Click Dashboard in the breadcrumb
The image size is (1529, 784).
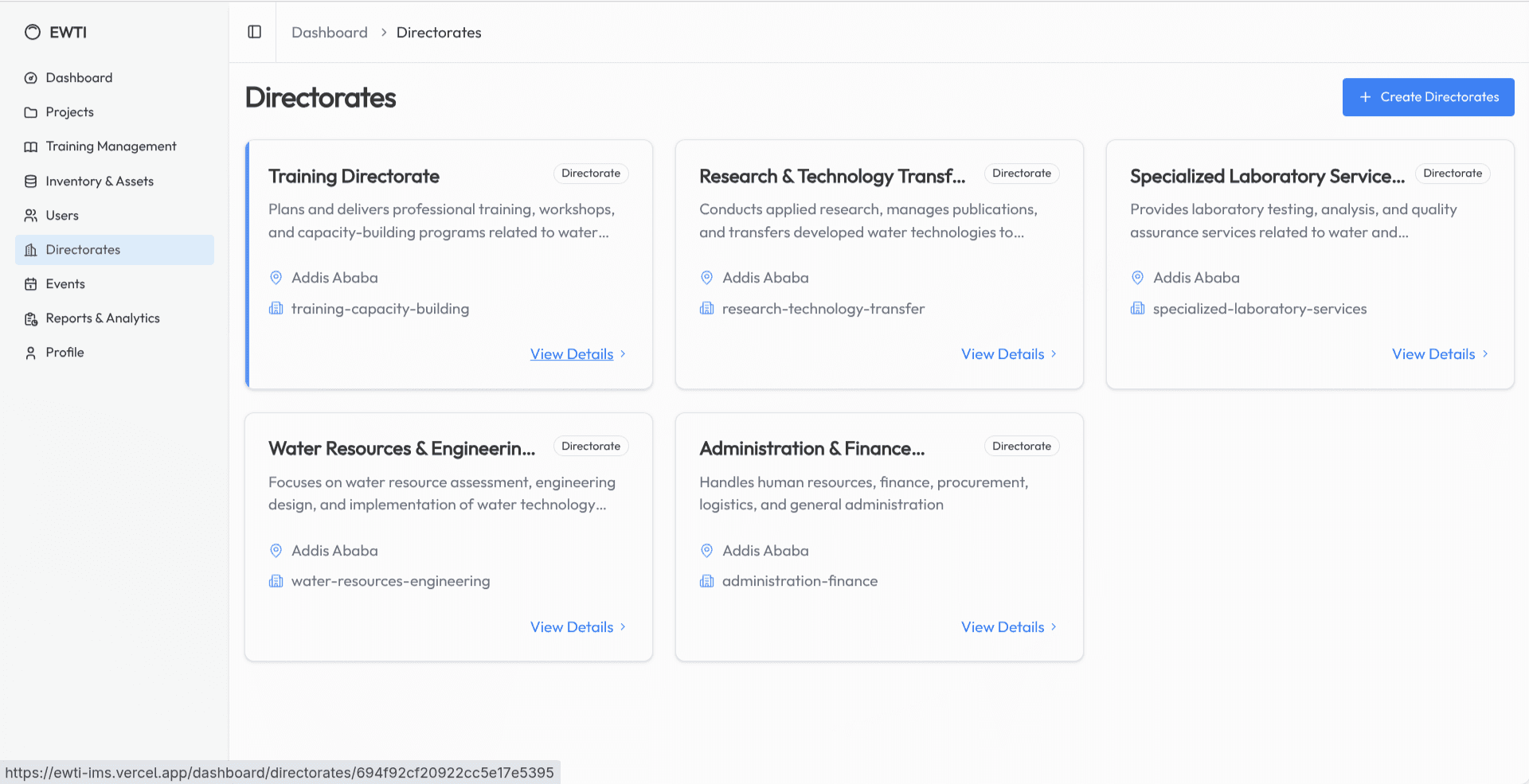click(329, 33)
